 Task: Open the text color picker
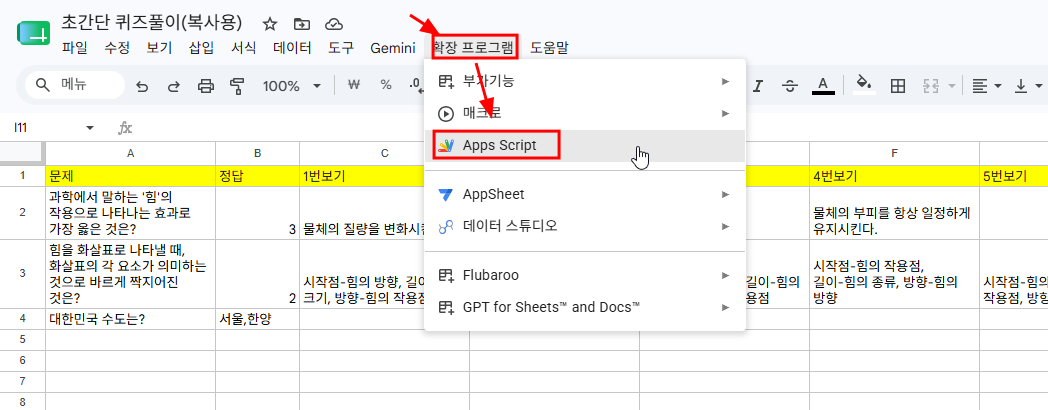(x=823, y=86)
